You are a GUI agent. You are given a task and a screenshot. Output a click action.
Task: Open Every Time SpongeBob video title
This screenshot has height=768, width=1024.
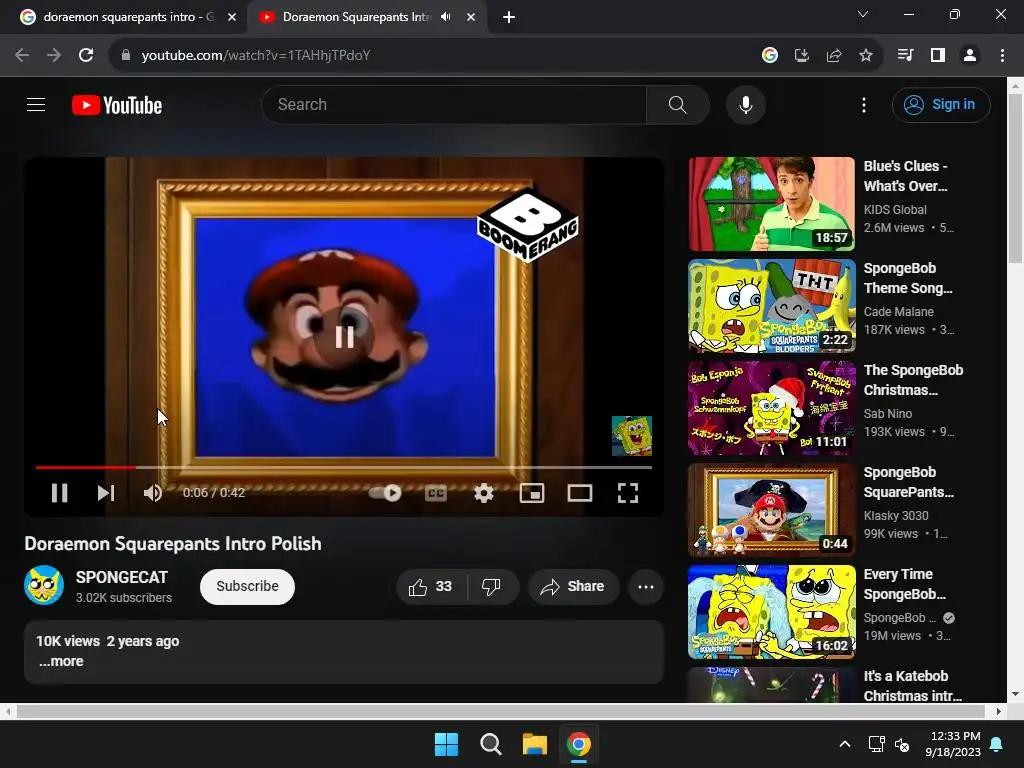pyautogui.click(x=904, y=584)
